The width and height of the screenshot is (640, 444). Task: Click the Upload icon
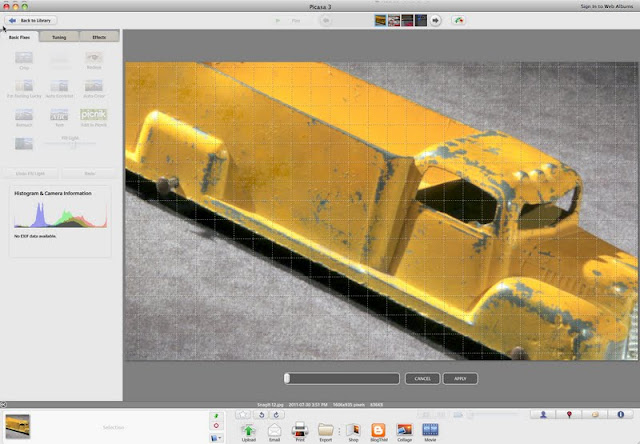tap(248, 432)
